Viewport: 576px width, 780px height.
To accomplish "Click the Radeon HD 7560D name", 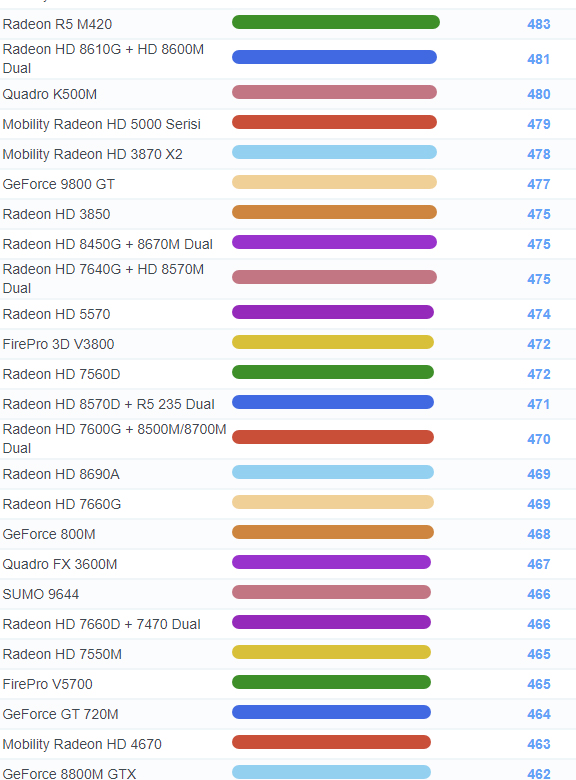I will [61, 374].
